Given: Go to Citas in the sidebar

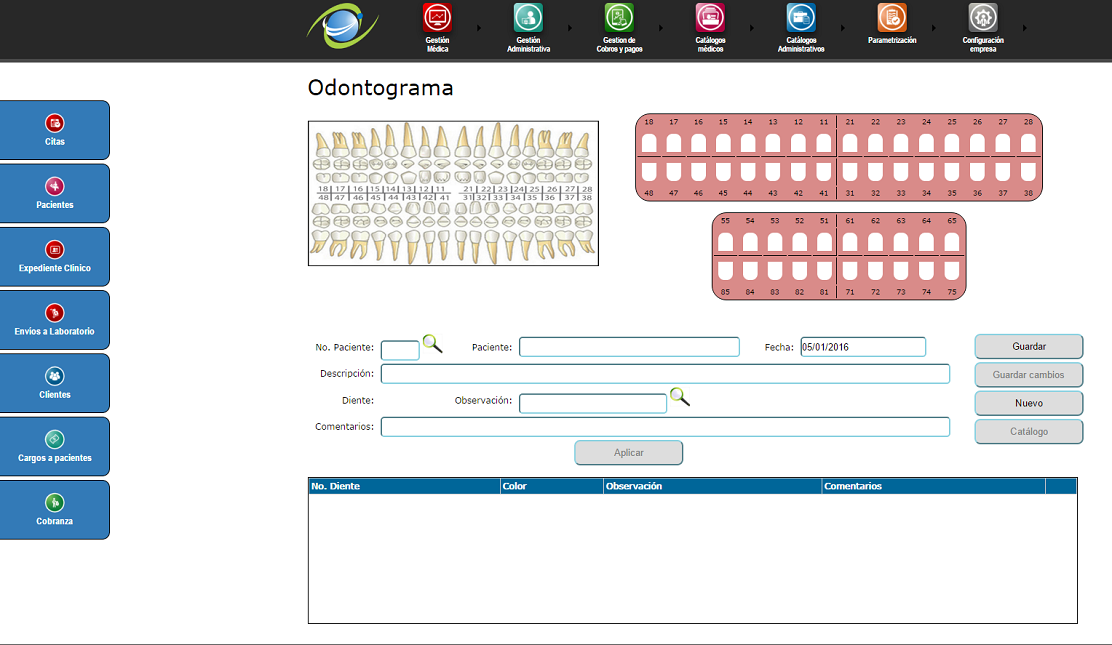Looking at the screenshot, I should tap(55, 130).
